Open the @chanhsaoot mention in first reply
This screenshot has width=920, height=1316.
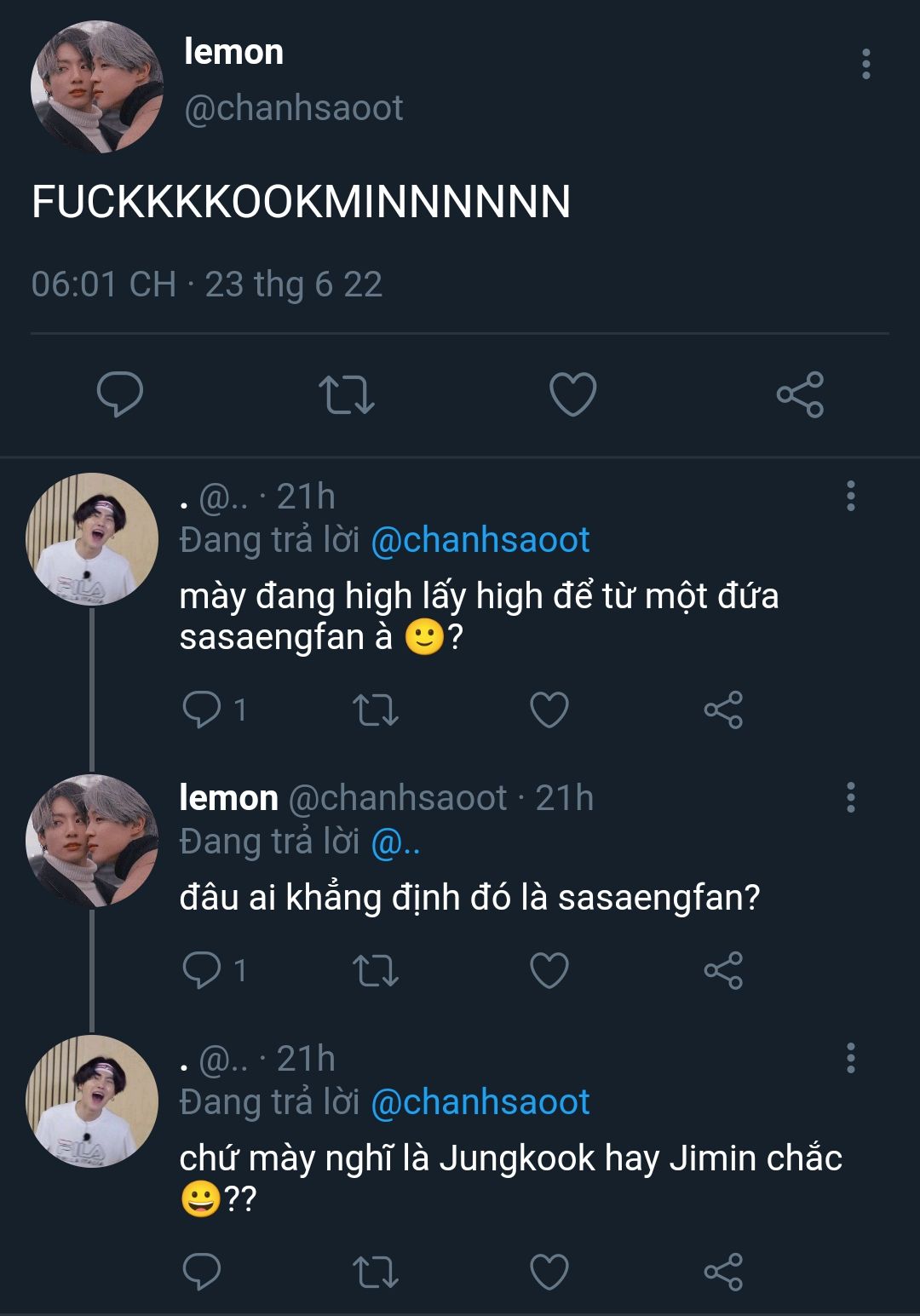point(480,540)
